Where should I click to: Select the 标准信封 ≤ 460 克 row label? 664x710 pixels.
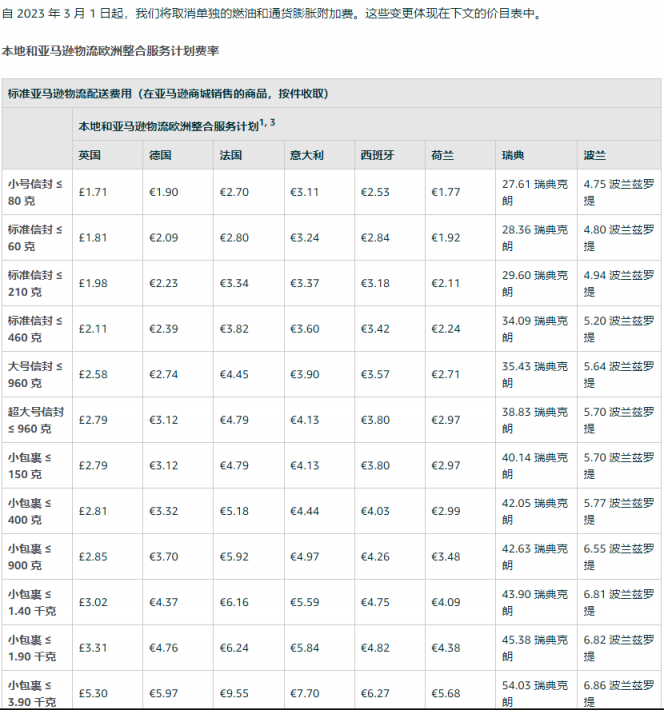pyautogui.click(x=35, y=329)
